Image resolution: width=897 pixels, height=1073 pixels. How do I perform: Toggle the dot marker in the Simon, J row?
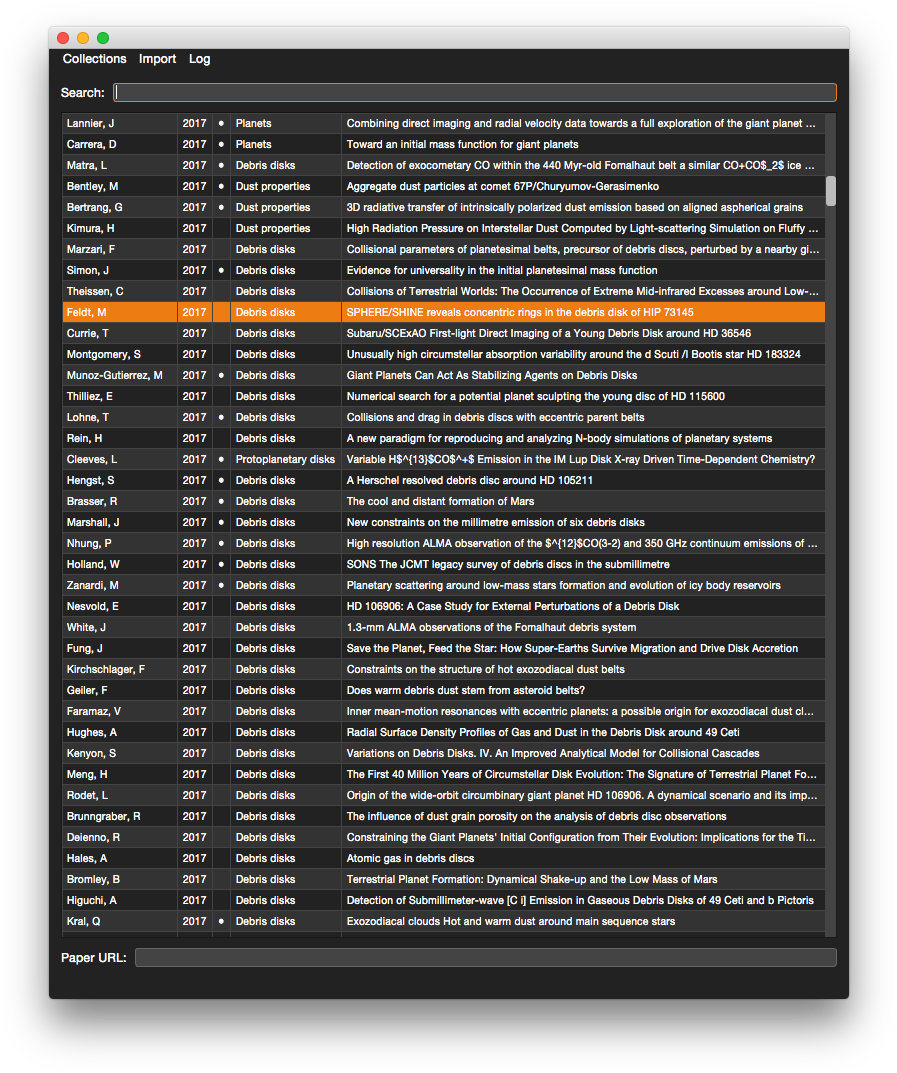coord(221,270)
